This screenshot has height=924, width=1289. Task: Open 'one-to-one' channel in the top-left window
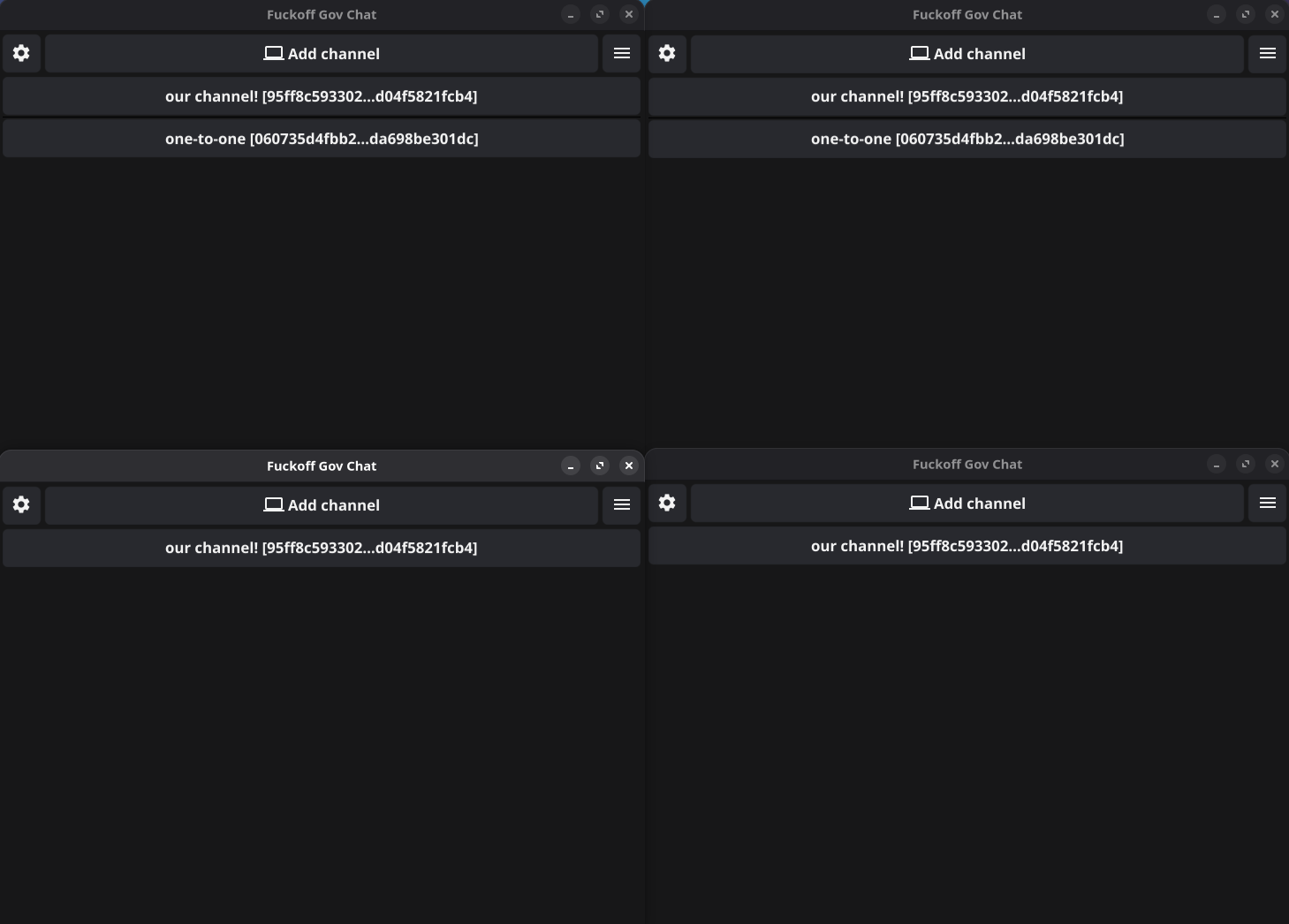pos(322,139)
